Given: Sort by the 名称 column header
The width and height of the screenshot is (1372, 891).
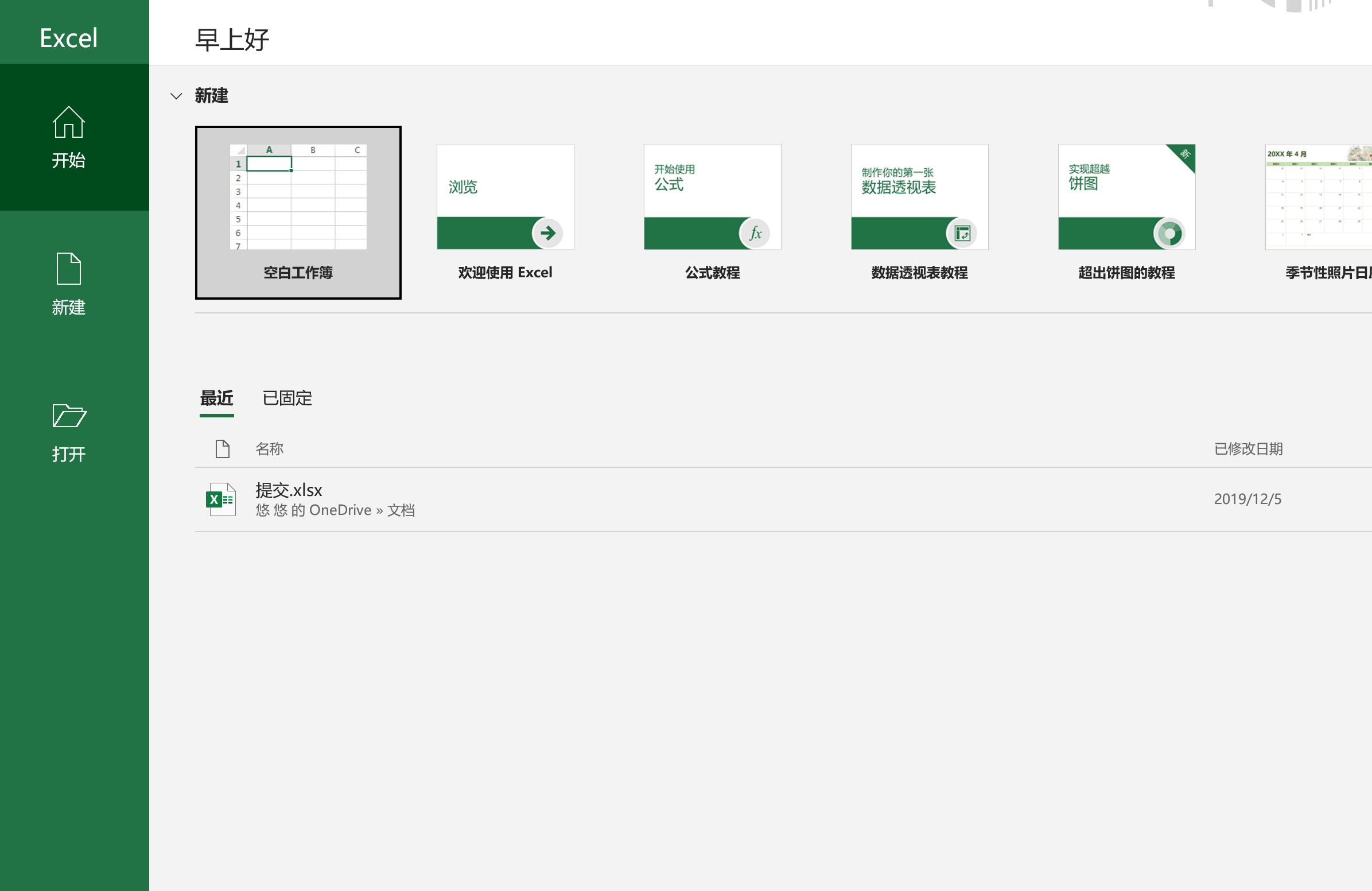Looking at the screenshot, I should pos(269,449).
